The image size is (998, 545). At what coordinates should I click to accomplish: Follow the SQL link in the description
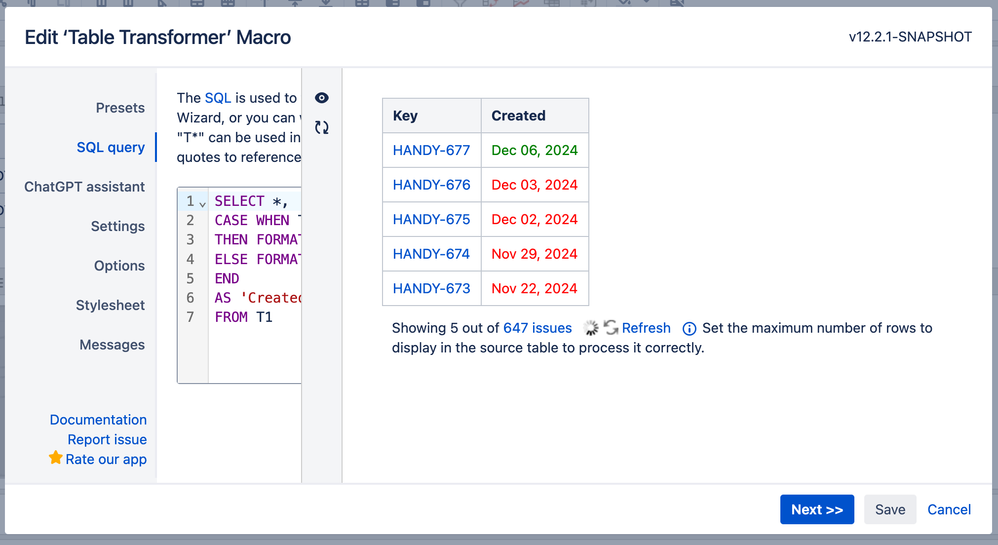pyautogui.click(x=218, y=97)
